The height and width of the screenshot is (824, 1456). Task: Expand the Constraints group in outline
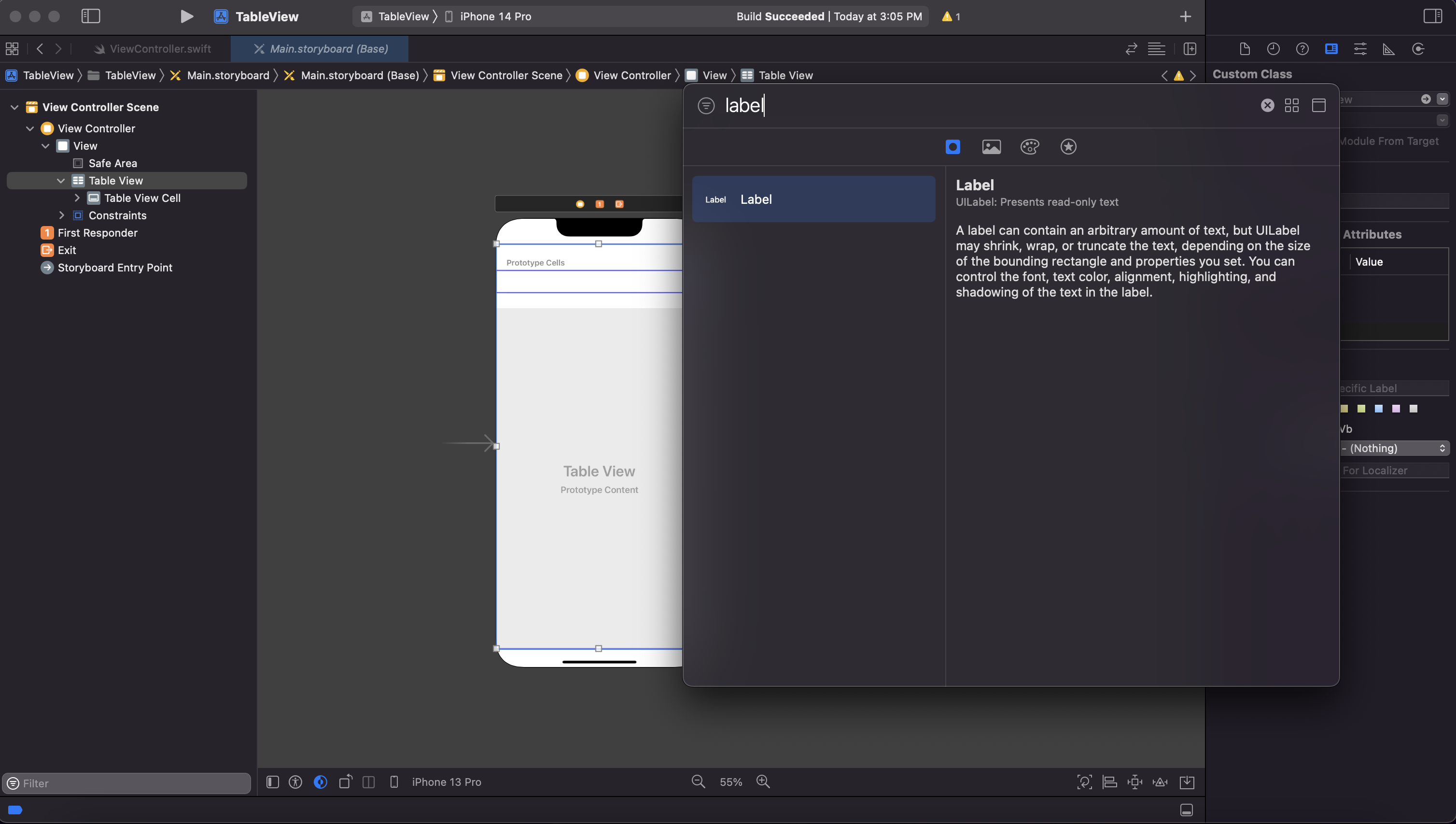click(x=62, y=215)
